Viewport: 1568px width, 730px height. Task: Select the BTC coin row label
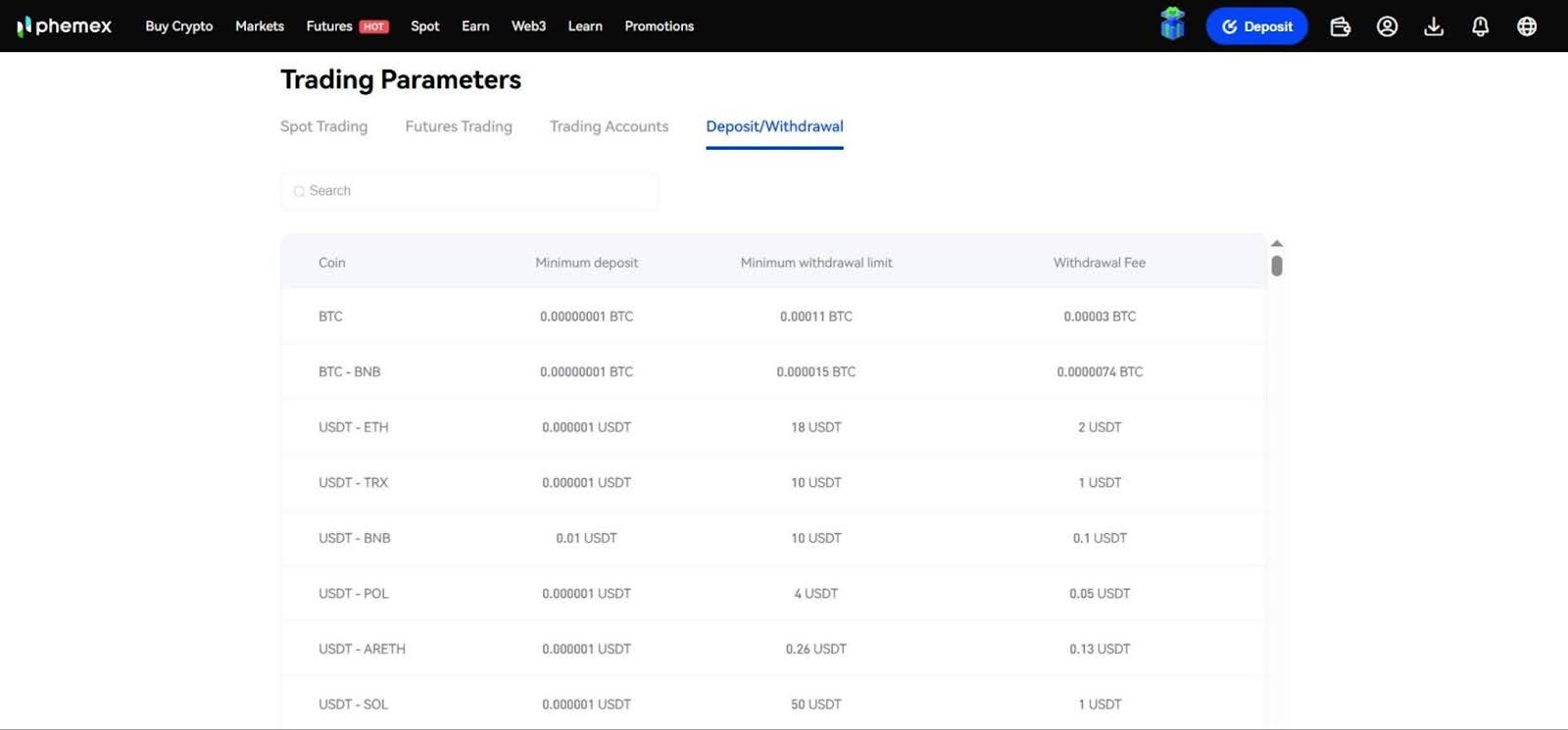pos(330,316)
